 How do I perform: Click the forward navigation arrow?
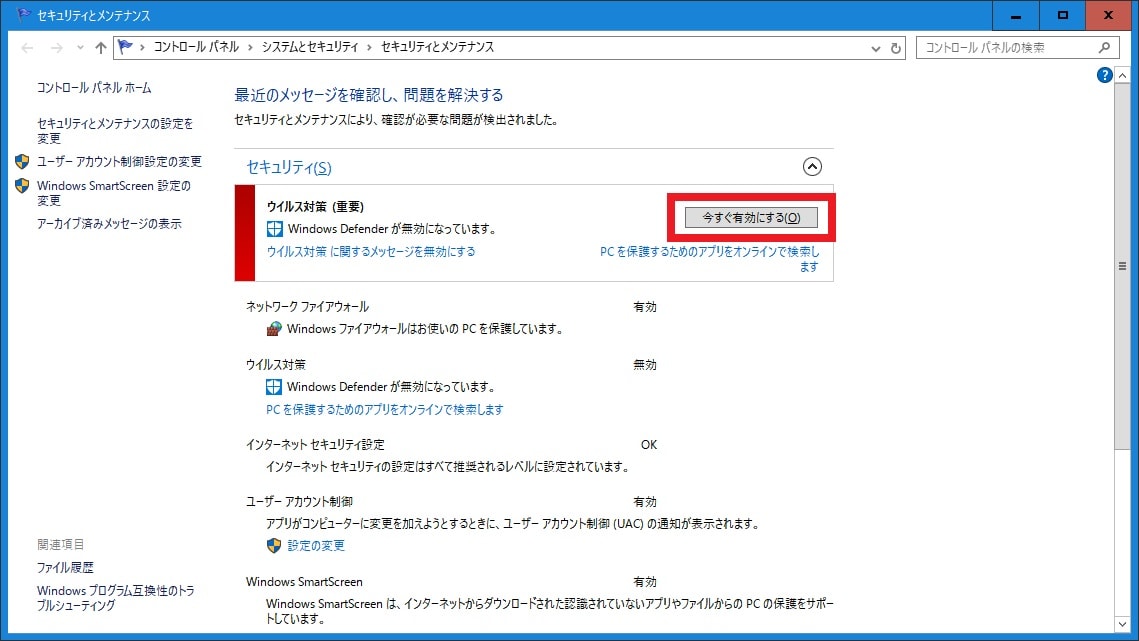(57, 48)
